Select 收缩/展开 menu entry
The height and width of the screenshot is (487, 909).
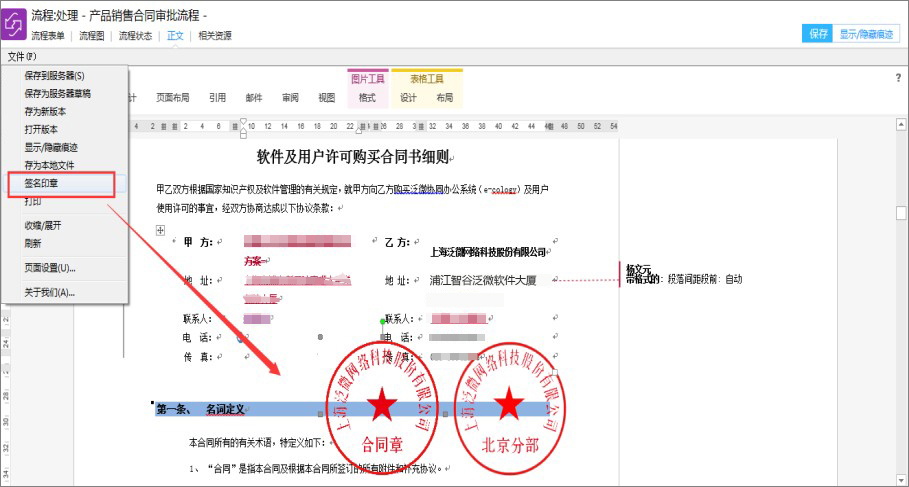click(42, 226)
